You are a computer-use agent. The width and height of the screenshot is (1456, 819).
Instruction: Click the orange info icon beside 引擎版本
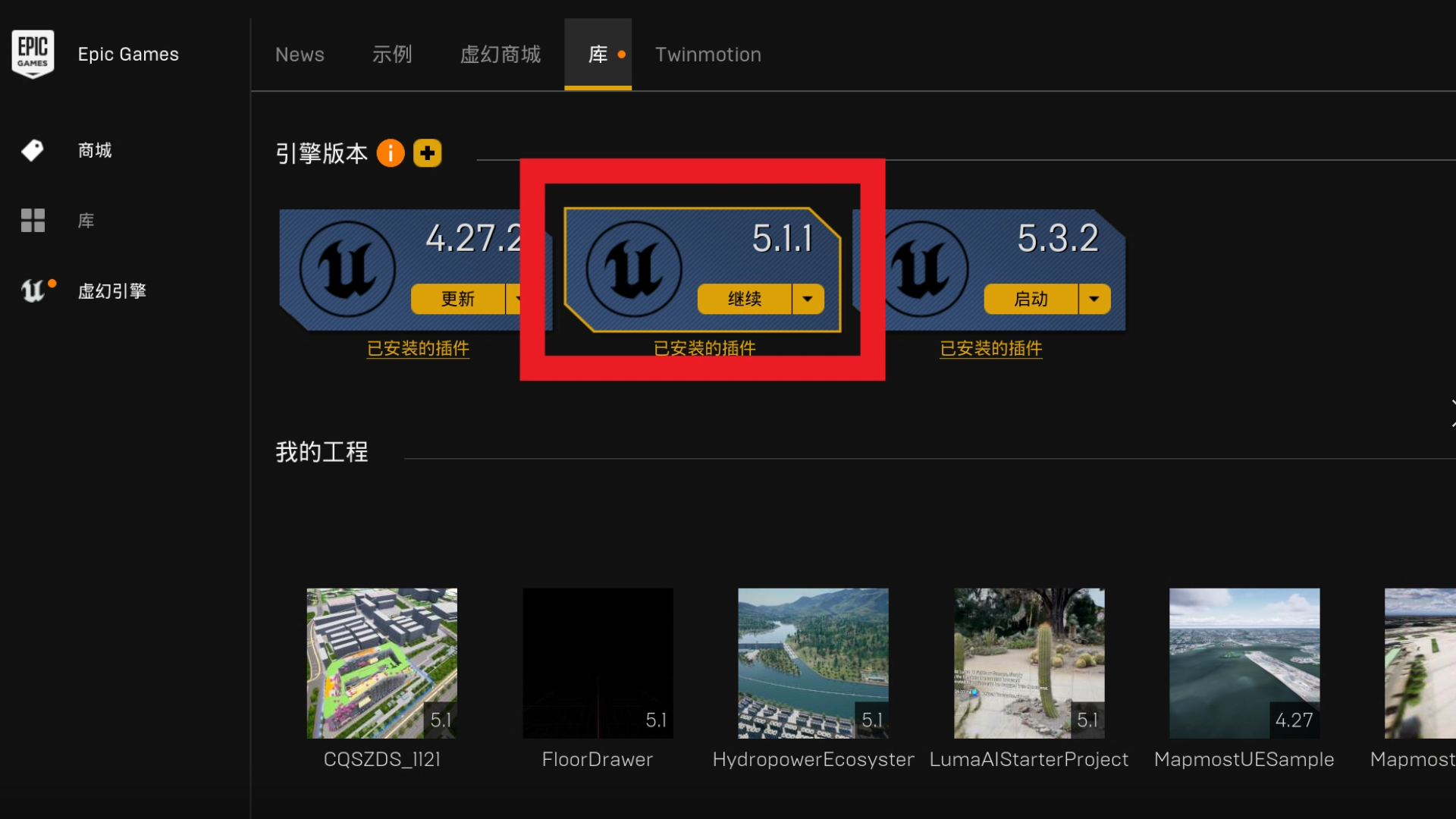(x=391, y=153)
